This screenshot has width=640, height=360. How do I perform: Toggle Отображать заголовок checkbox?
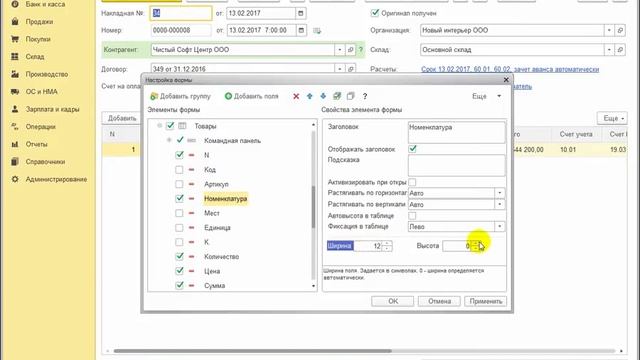click(412, 149)
